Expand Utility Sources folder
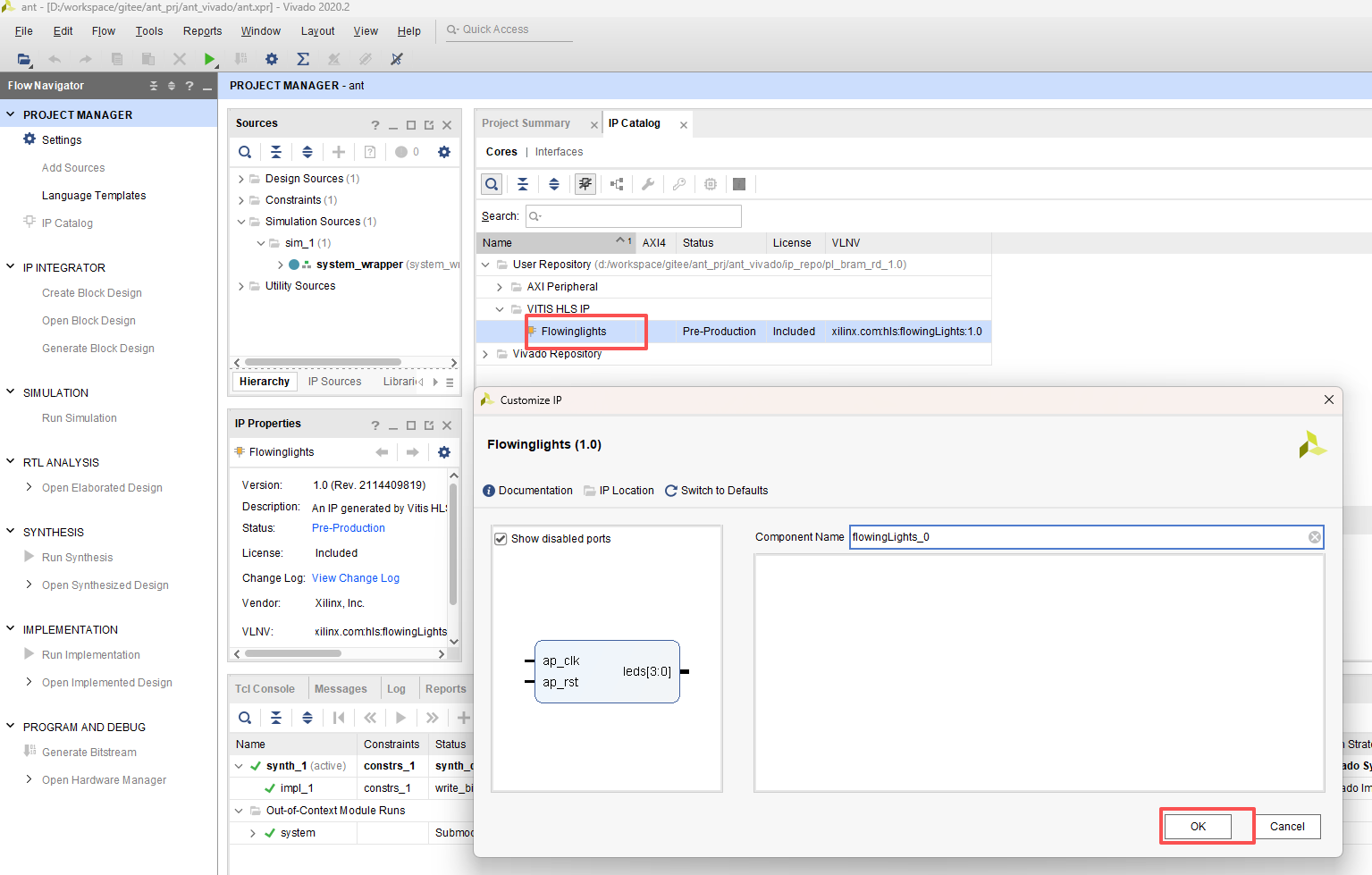1372x875 pixels. [x=241, y=286]
